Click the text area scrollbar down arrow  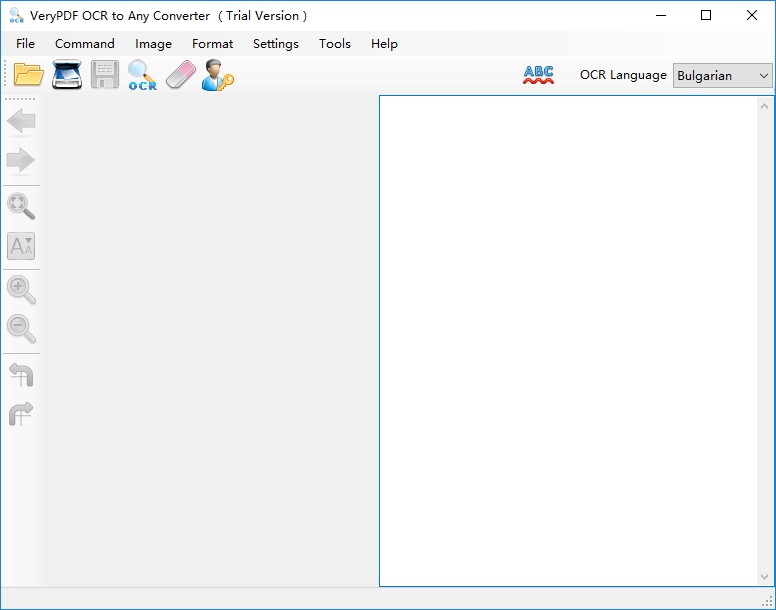coord(764,577)
